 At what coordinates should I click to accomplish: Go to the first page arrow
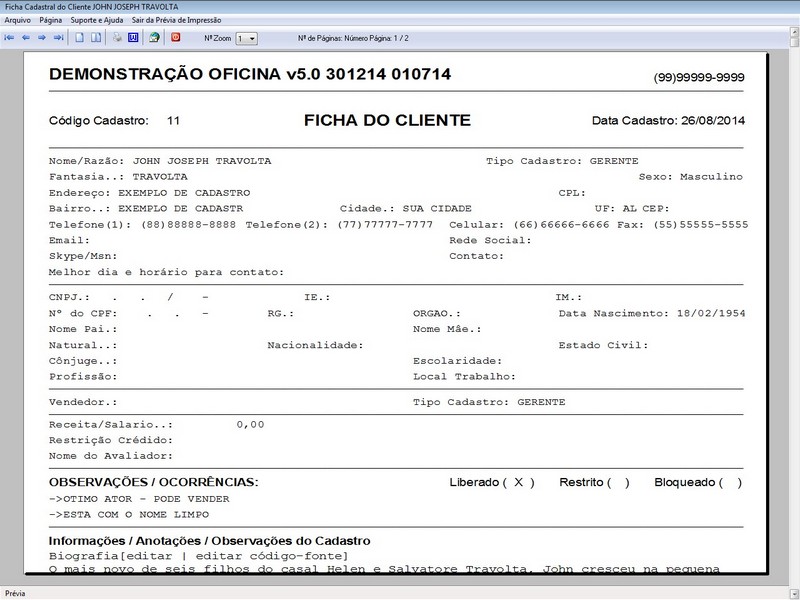pos(10,38)
